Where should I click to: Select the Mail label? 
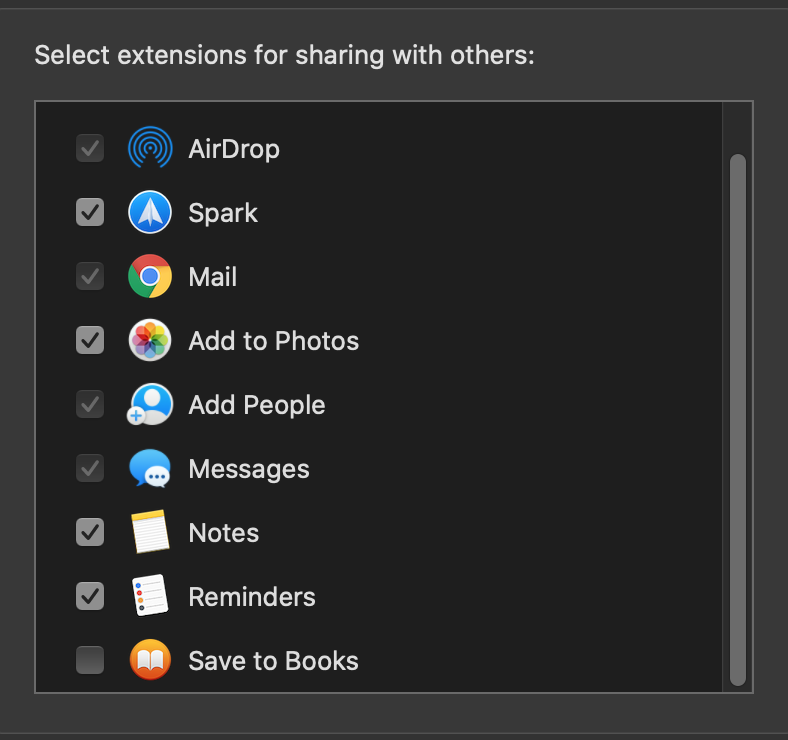[213, 276]
